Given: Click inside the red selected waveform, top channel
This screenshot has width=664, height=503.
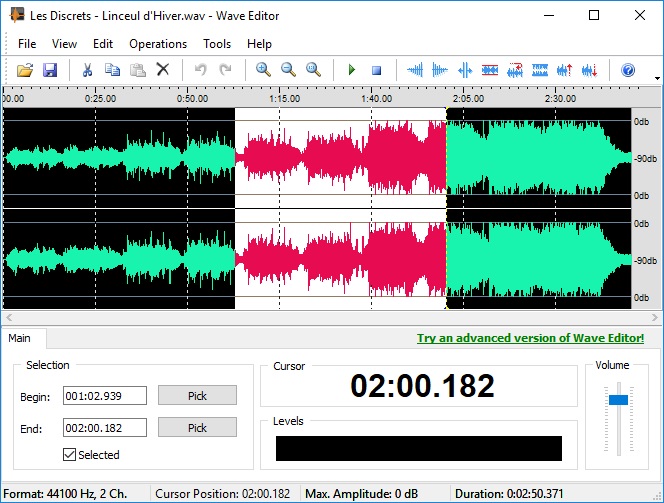Looking at the screenshot, I should coord(340,158).
